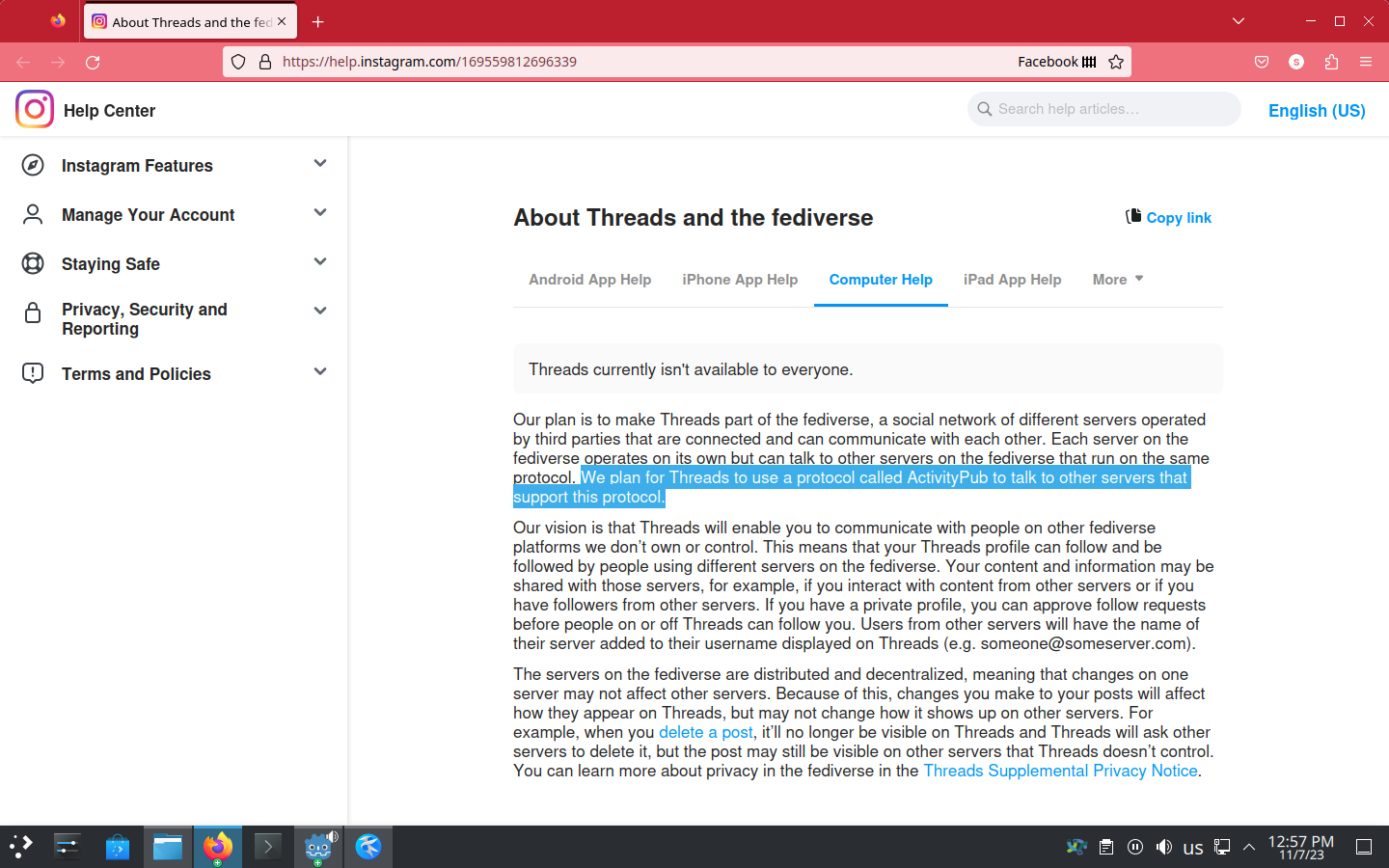The height and width of the screenshot is (868, 1389).
Task: Click the magnifier icon in help search
Action: 985,109
